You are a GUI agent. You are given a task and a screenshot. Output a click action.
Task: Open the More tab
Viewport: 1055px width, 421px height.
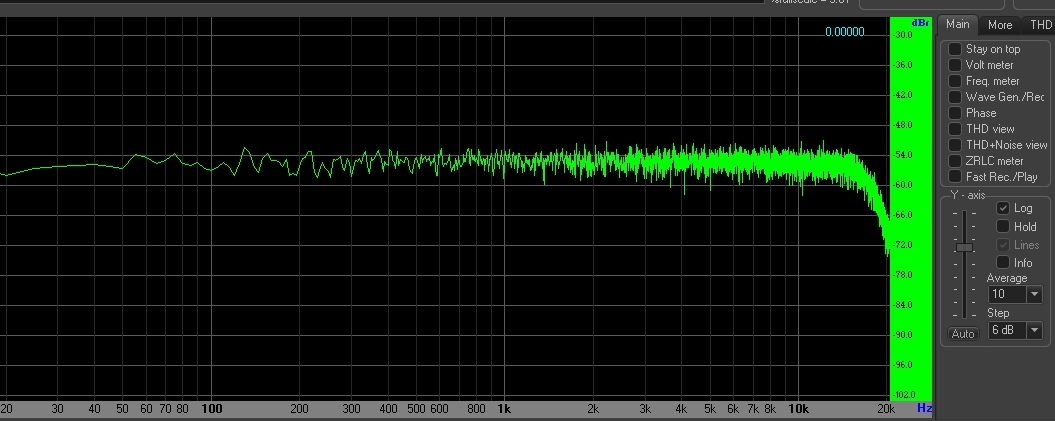coord(1000,25)
